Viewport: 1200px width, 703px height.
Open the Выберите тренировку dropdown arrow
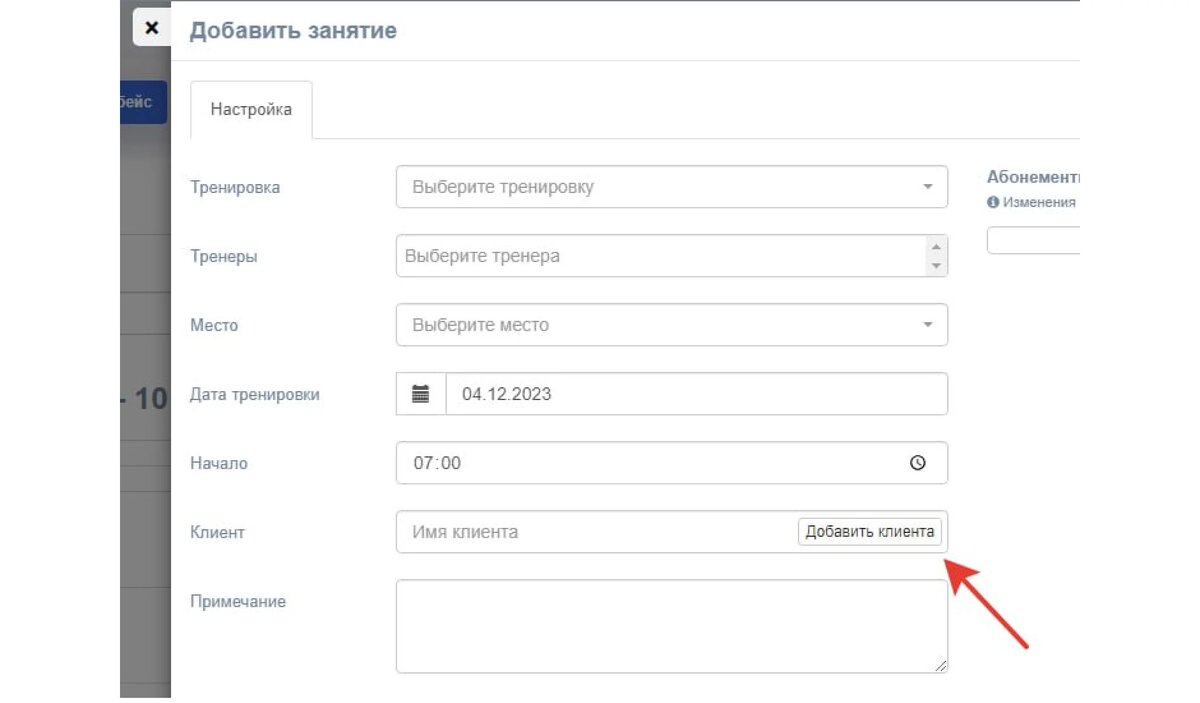[927, 187]
